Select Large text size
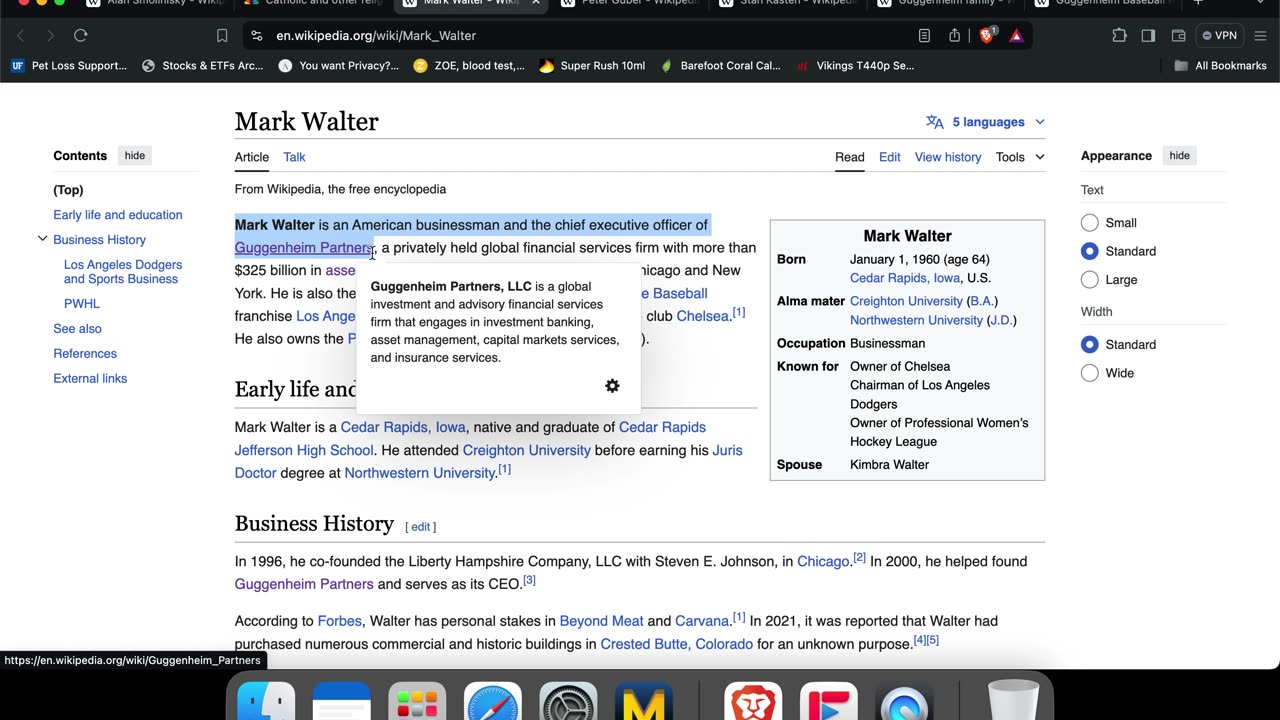 pos(1090,280)
